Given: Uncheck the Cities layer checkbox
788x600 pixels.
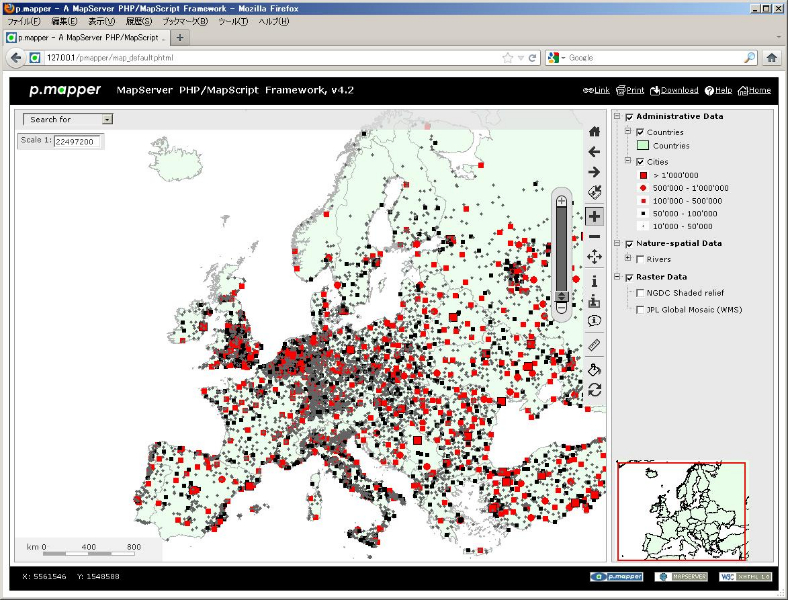Looking at the screenshot, I should (640, 161).
